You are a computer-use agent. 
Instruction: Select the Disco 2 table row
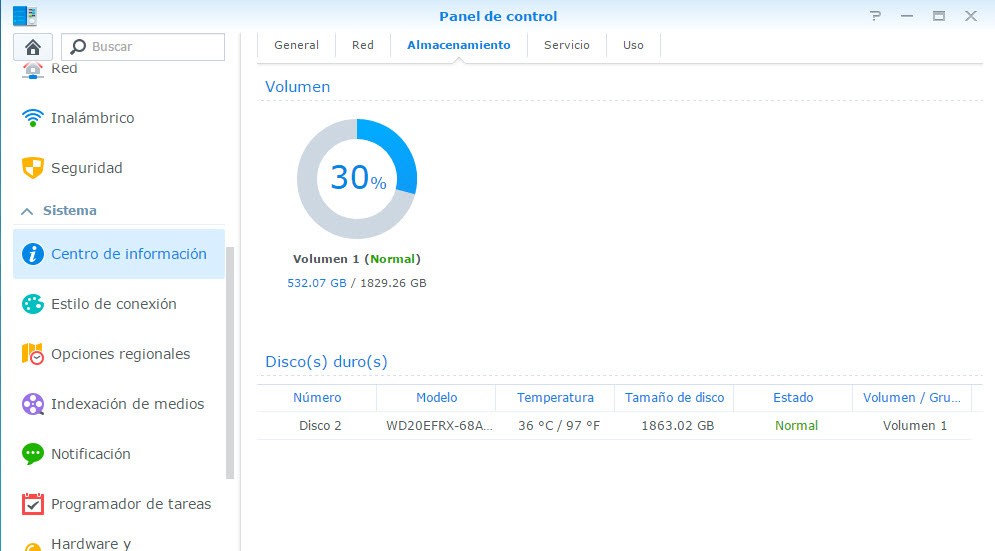coord(613,426)
